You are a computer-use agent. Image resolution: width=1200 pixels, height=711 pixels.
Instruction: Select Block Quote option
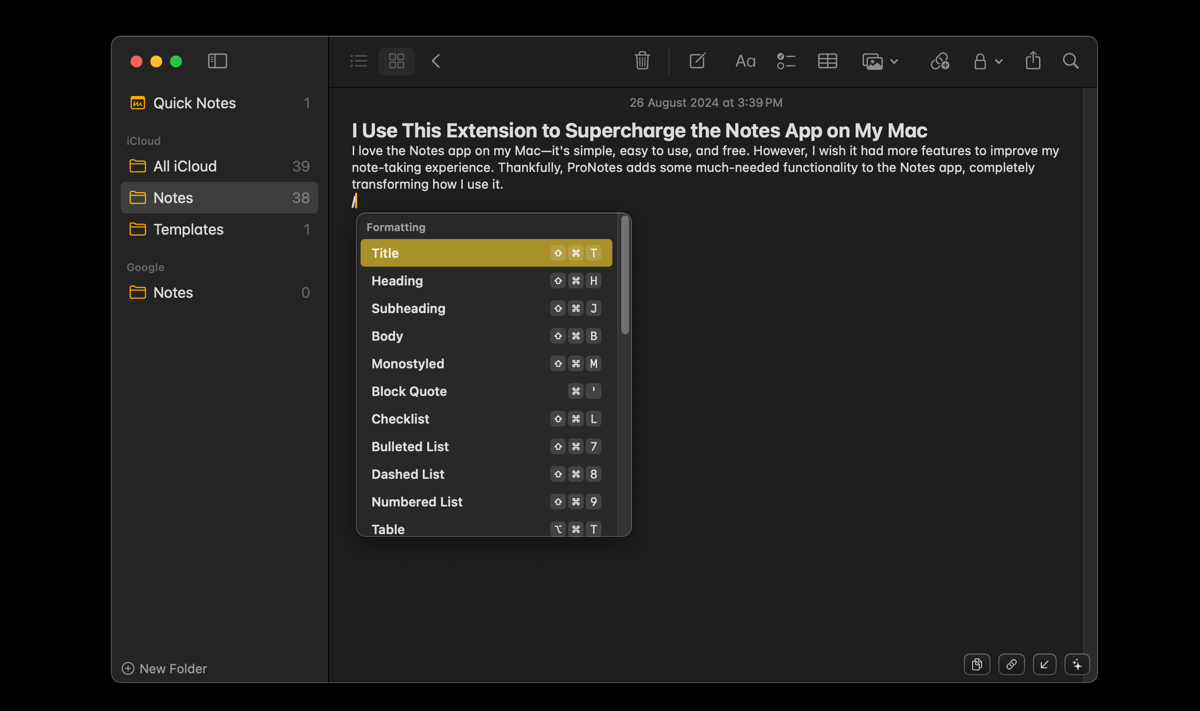click(486, 391)
